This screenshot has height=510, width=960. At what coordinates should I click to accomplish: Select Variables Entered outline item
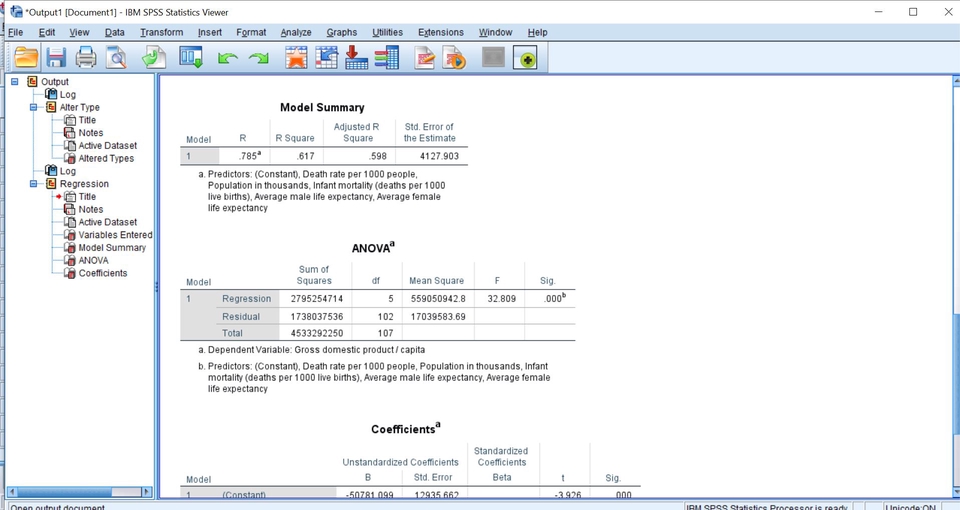[x=115, y=235]
